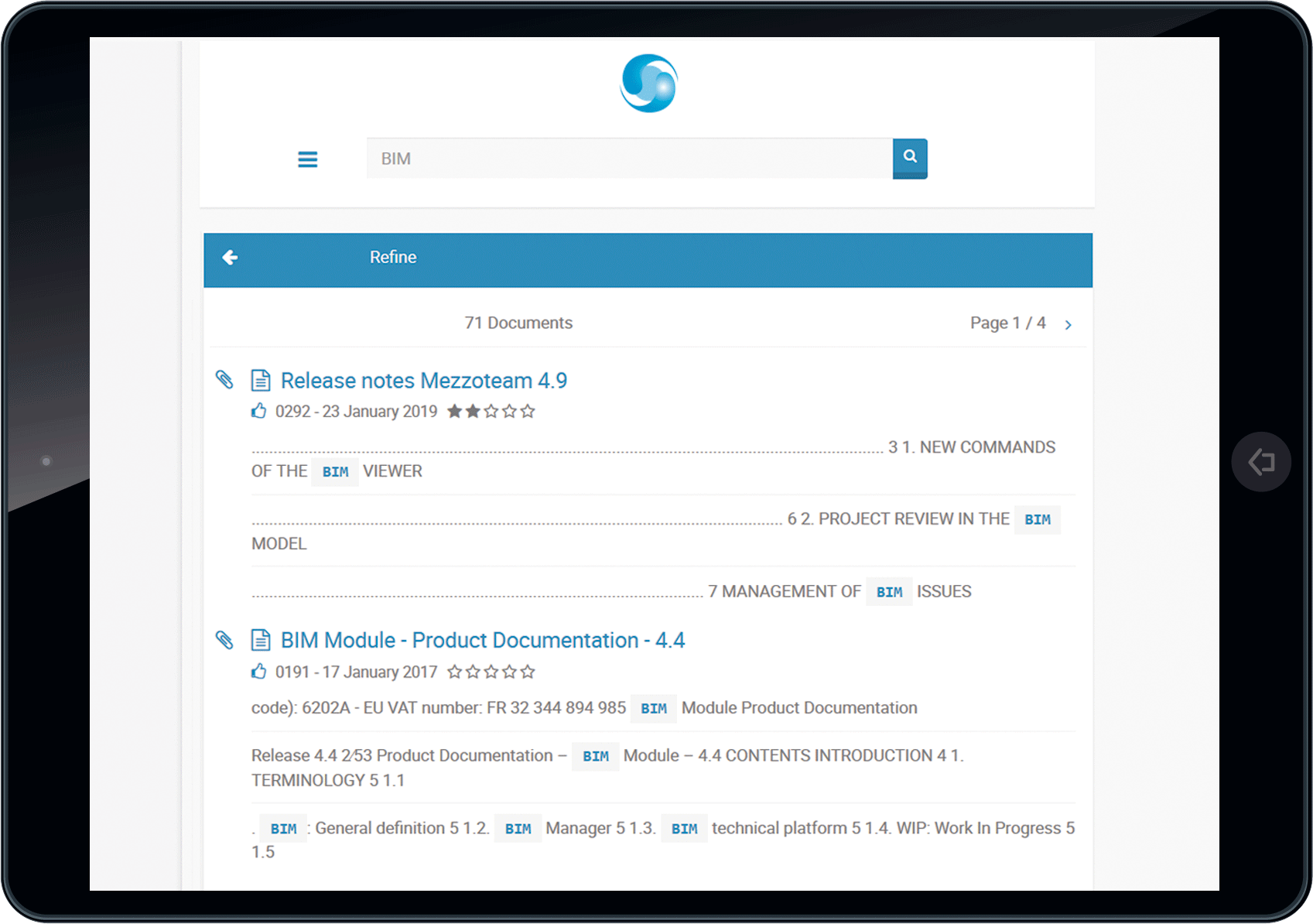This screenshot has width=1313, height=924.
Task: Click BIM tag in 'MANAGEMENT OF BIM ISSUES'
Action: 889,592
